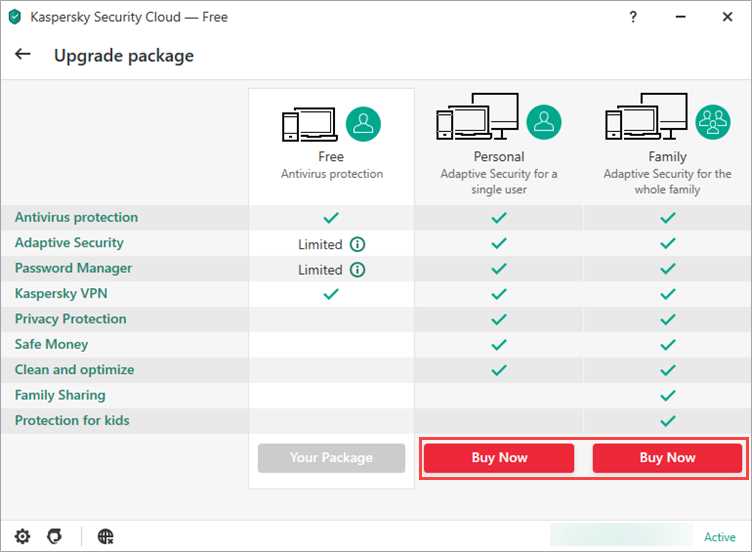Image resolution: width=752 pixels, height=552 pixels.
Task: Show info for Limited Adaptive Security
Action: [x=357, y=244]
